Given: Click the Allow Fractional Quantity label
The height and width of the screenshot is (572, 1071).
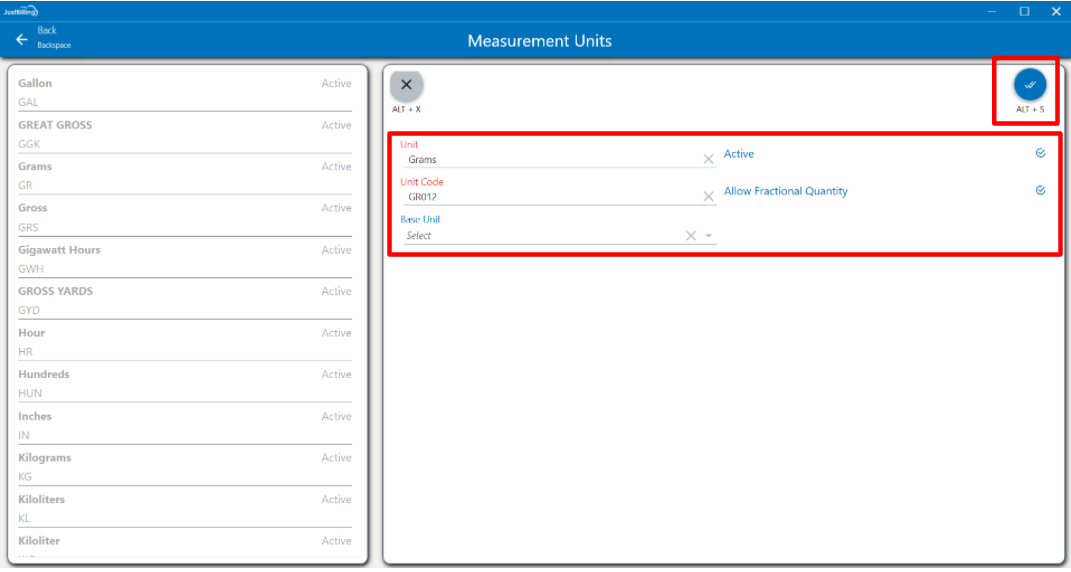Looking at the screenshot, I should pyautogui.click(x=785, y=191).
